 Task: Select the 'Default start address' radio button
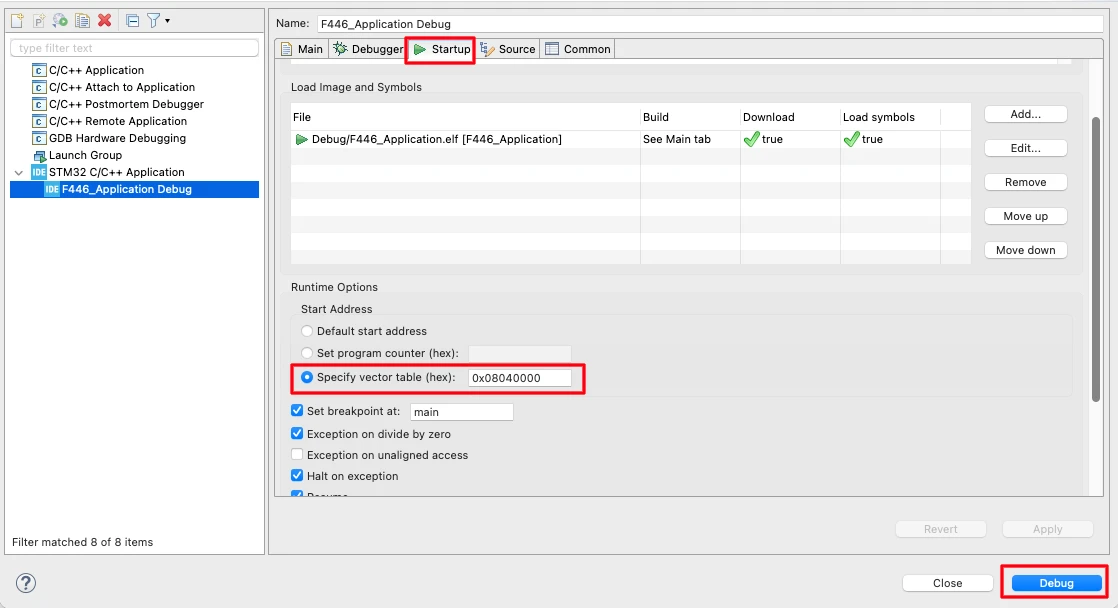306,331
